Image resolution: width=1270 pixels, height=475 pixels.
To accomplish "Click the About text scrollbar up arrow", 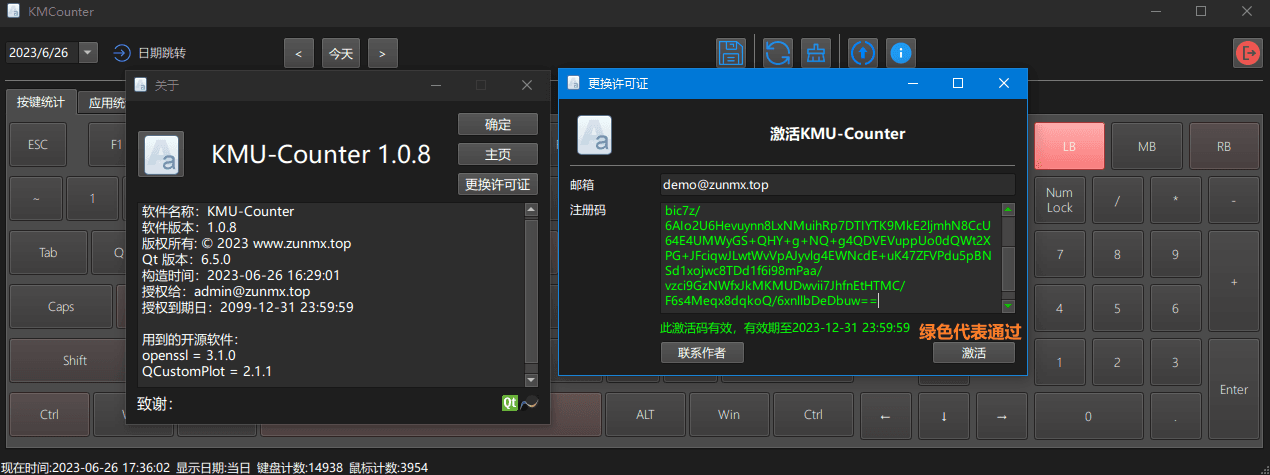I will [x=531, y=210].
